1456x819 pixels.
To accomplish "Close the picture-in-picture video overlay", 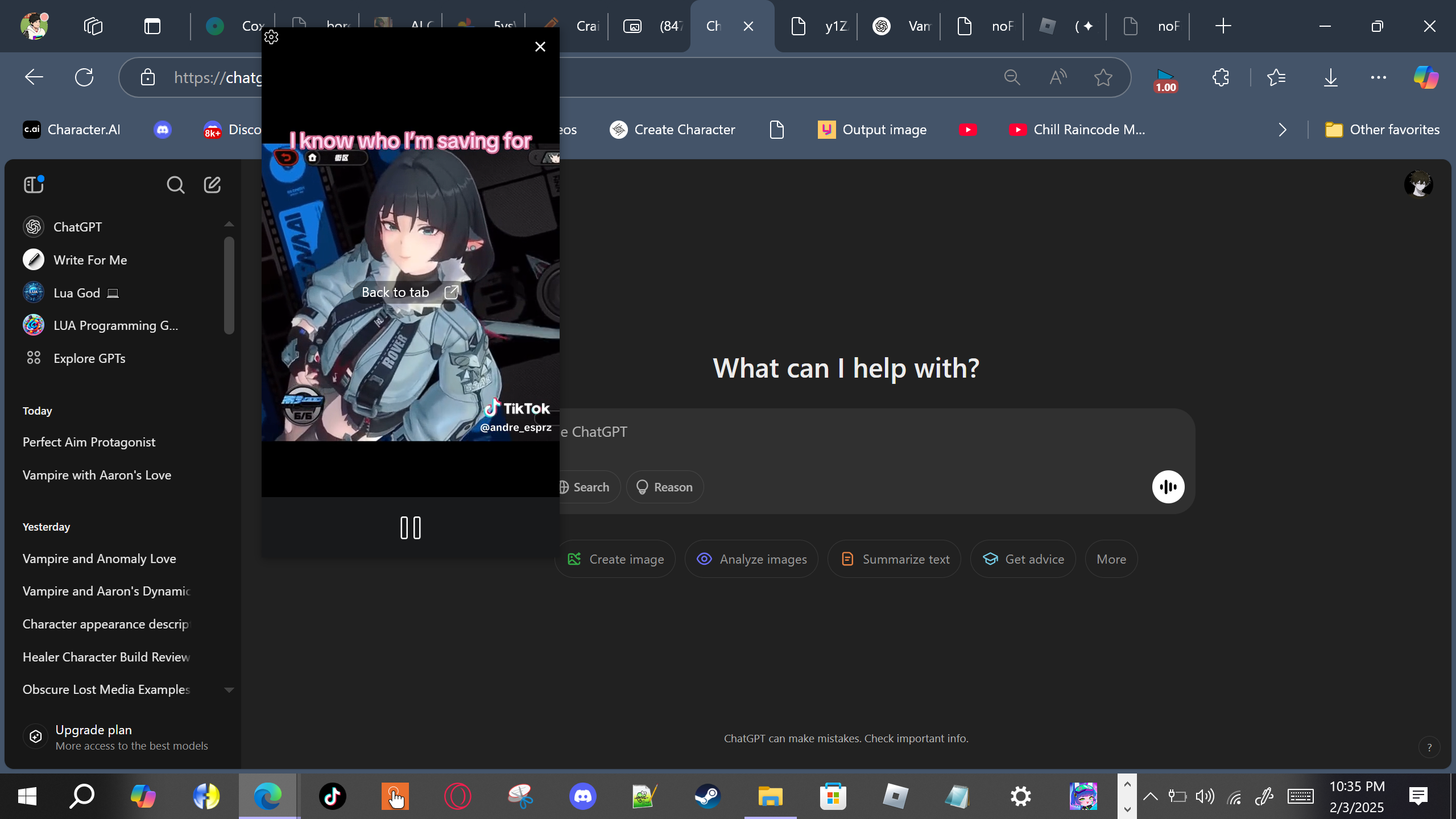I will (540, 47).
